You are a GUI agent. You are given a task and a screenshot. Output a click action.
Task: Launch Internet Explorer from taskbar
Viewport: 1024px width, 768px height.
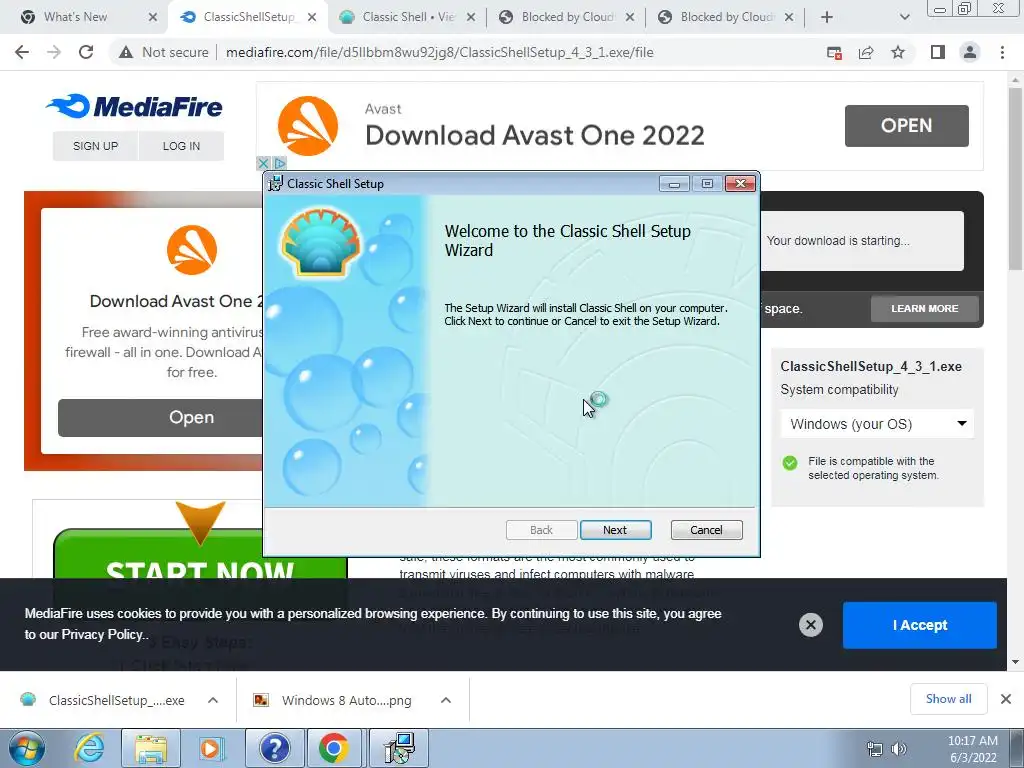89,748
